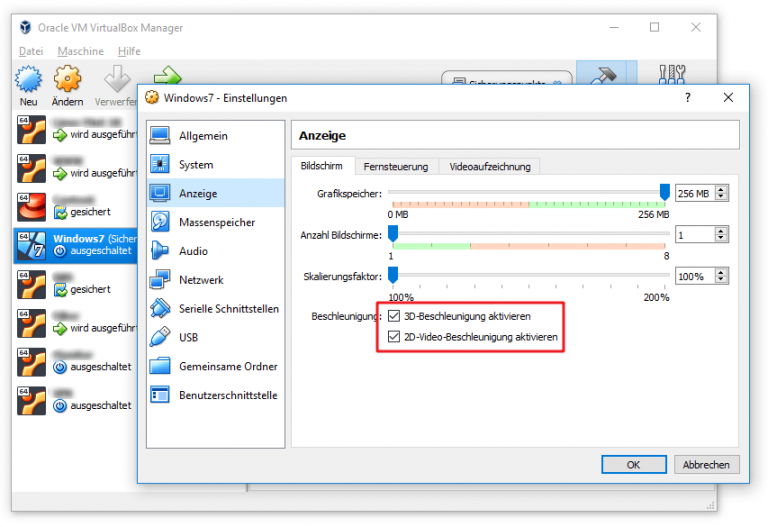Select the red hat VM marked gesichert
The image size is (768, 527).
pyautogui.click(x=31, y=207)
